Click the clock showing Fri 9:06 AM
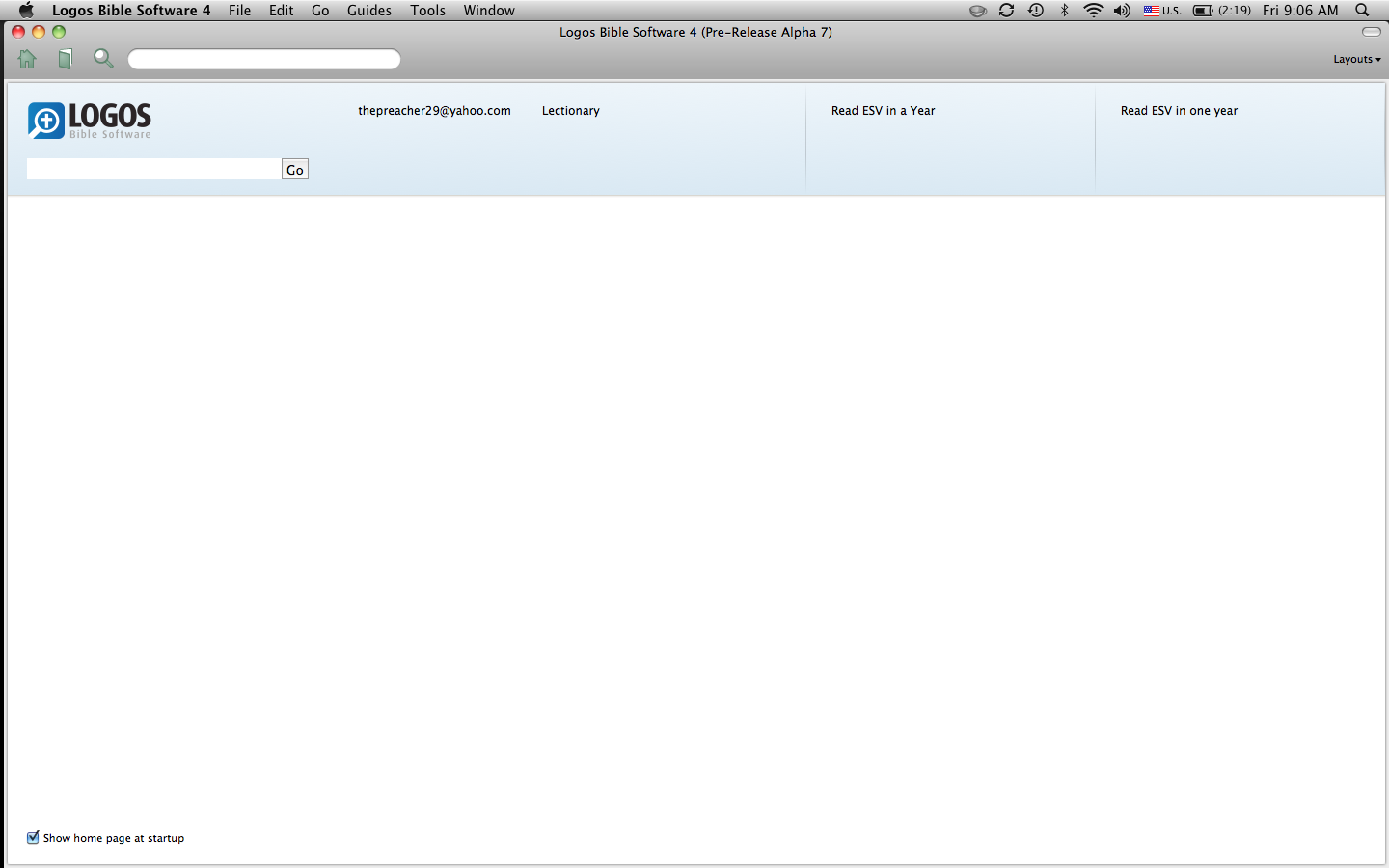1389x868 pixels. click(1300, 10)
